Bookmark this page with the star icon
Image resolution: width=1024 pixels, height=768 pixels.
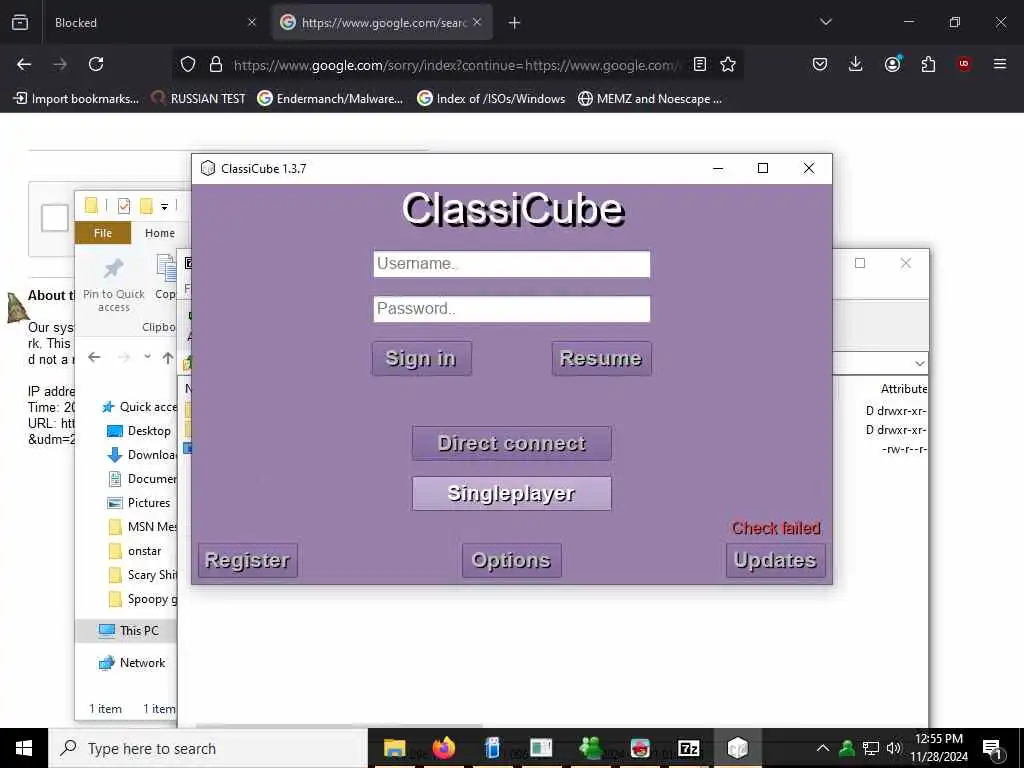tap(728, 64)
